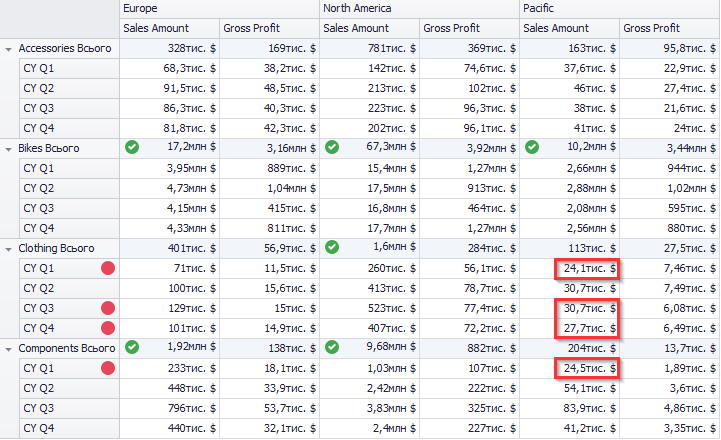Screen dimensions: 721x440
Task: Click cell 3,35тис. $ in Components CY Q4
Action: pyautogui.click(x=670, y=429)
